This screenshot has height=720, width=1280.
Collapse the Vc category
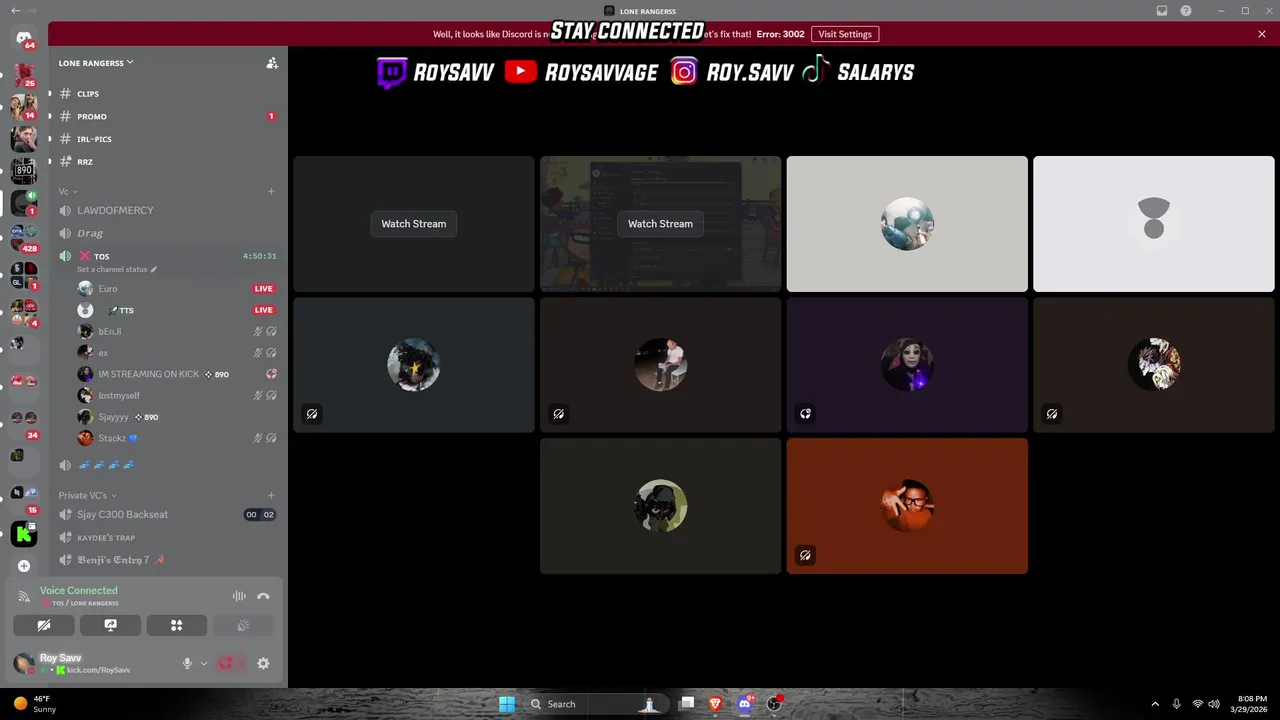[68, 191]
